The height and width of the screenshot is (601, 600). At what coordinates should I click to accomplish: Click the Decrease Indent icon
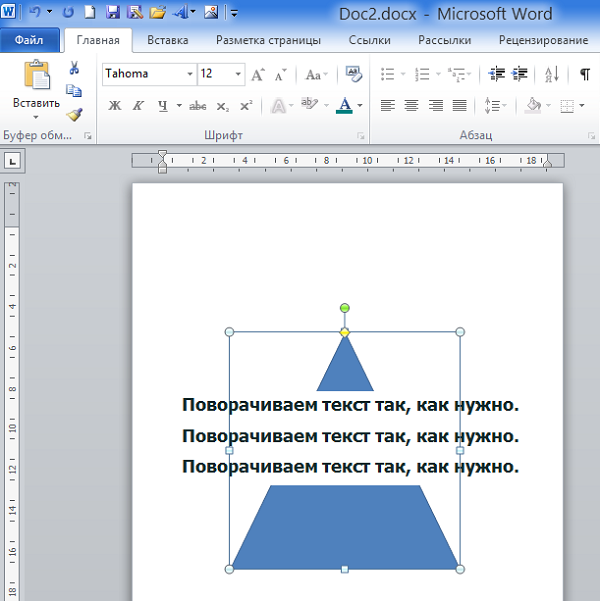[497, 75]
